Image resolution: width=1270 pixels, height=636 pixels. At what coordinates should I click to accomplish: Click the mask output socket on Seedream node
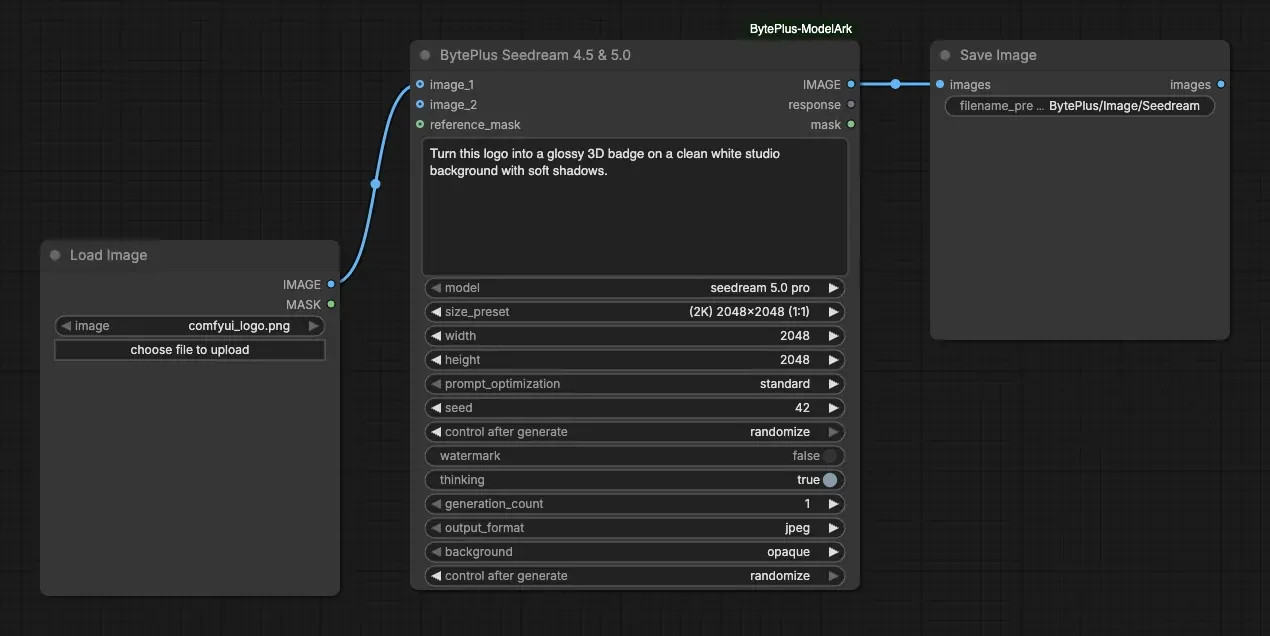851,124
